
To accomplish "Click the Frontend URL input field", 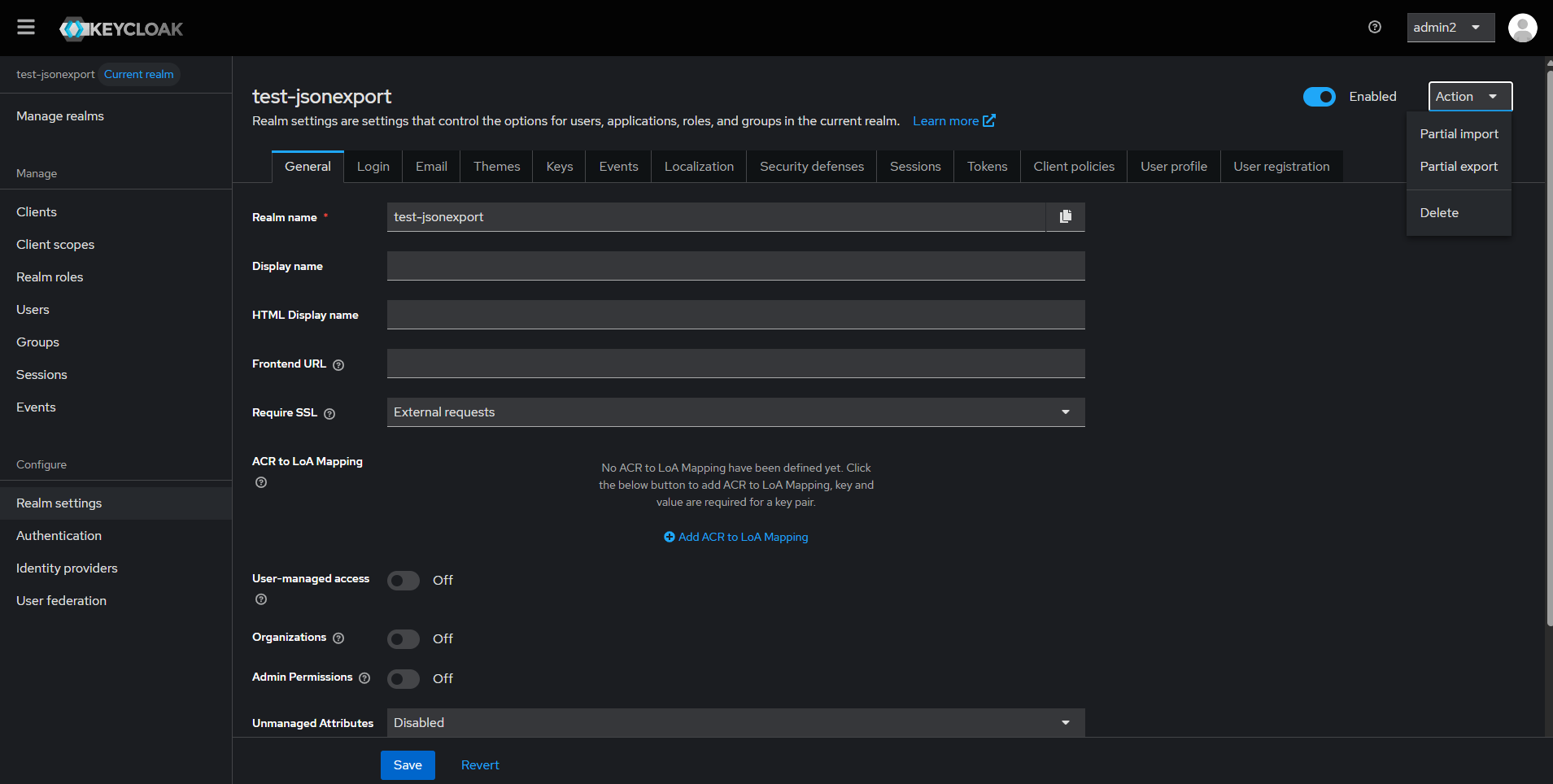I will [735, 364].
